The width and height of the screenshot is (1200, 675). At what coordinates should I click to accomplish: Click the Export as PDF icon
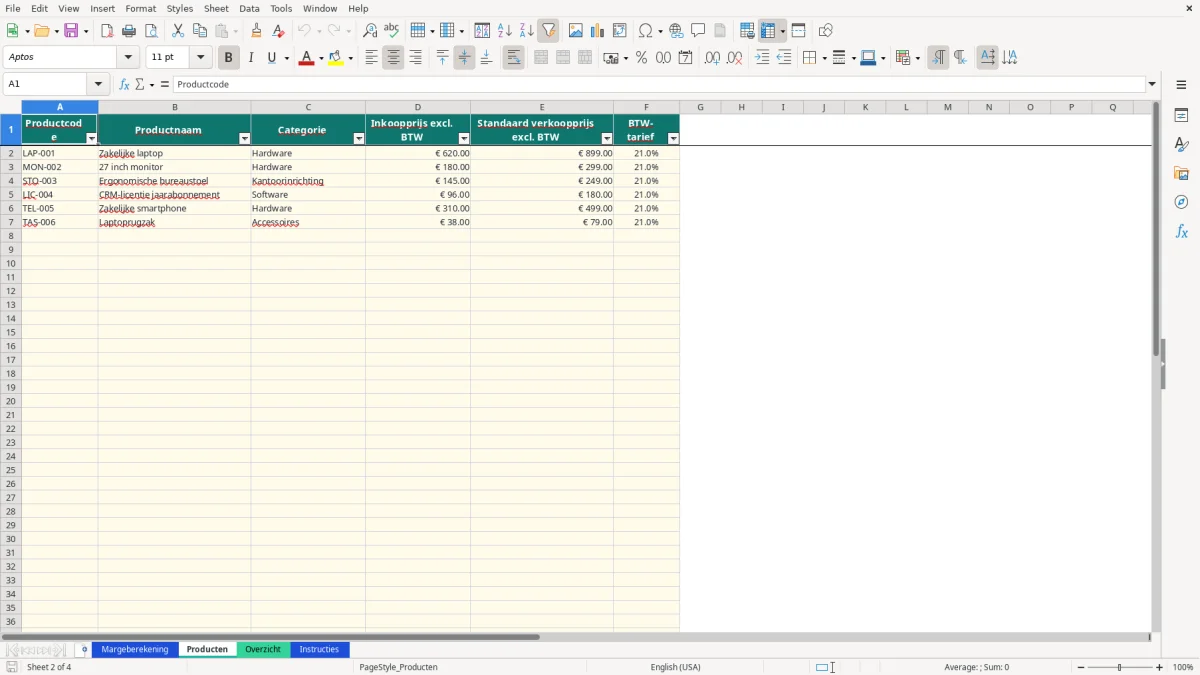click(107, 31)
